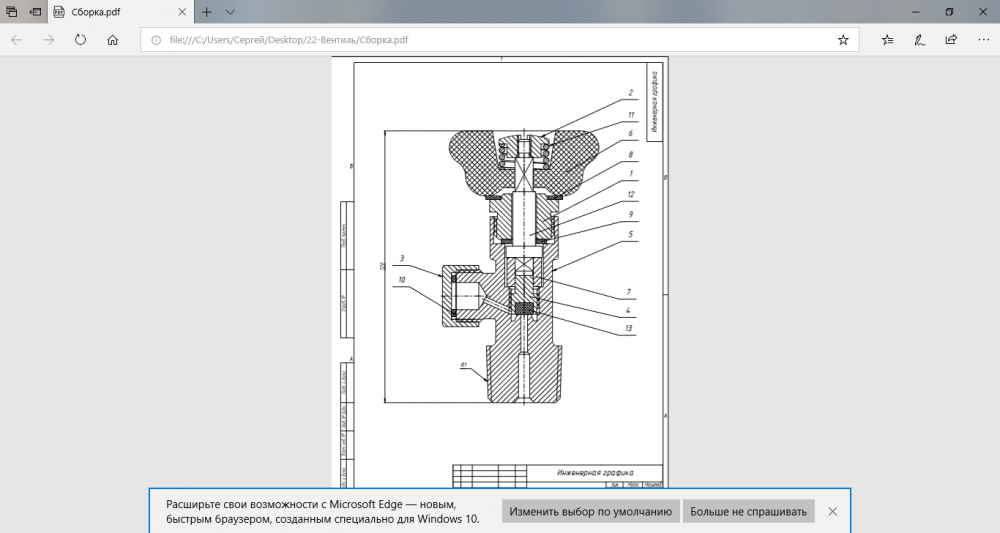Click the address bar file URL
Viewport: 1000px width, 533px height.
[x=290, y=40]
